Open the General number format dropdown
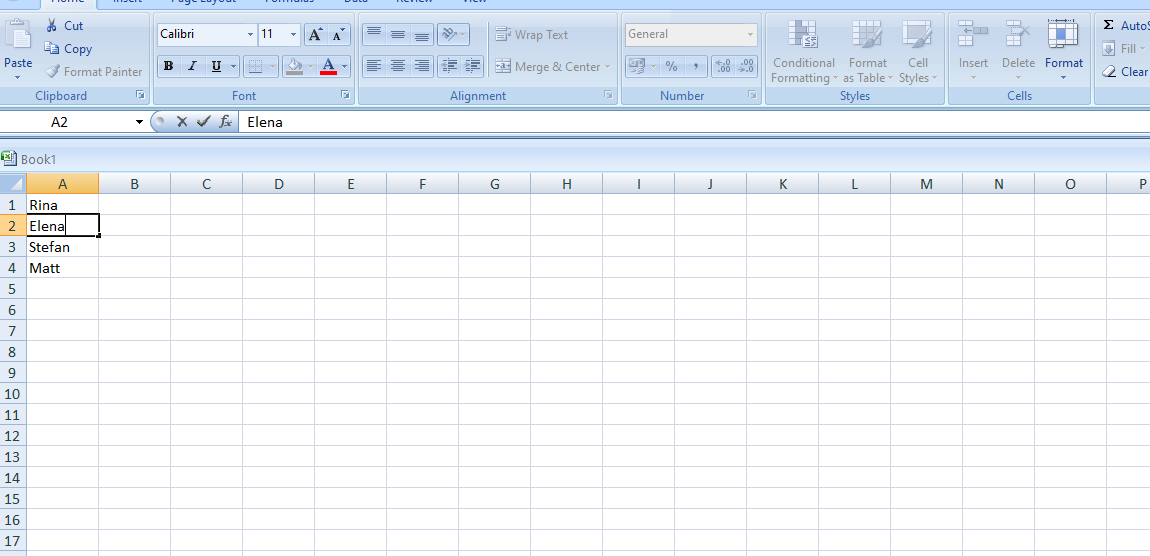 point(750,34)
